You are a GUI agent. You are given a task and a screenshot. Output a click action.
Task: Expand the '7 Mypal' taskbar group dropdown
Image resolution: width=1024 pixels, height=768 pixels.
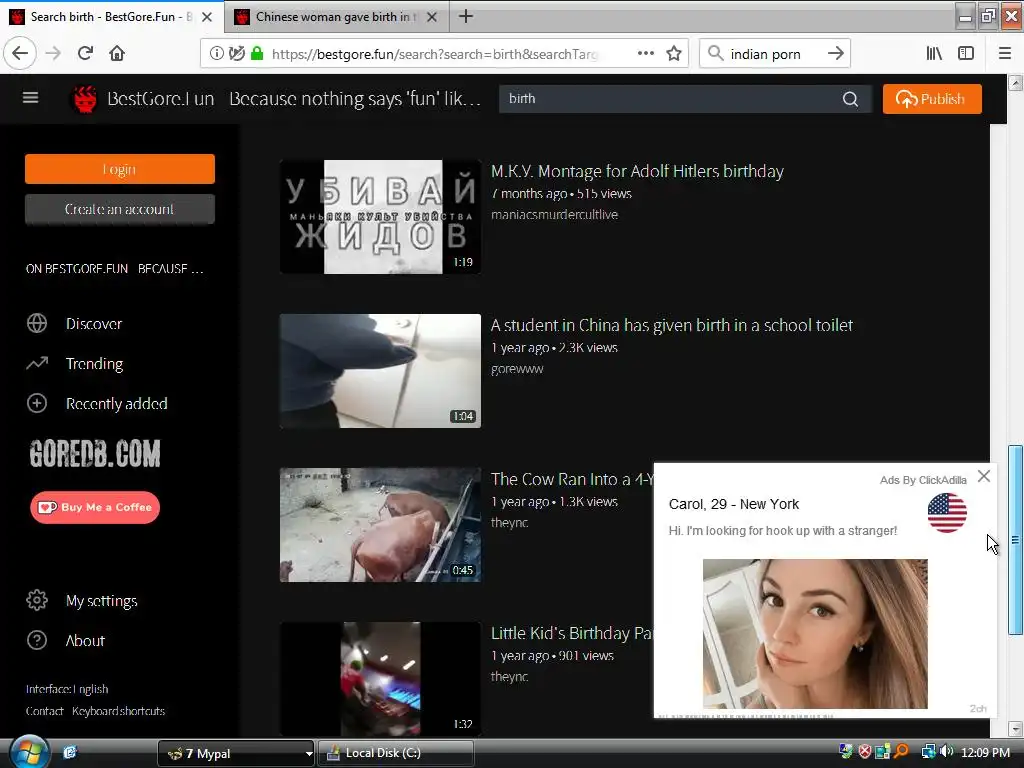[308, 753]
